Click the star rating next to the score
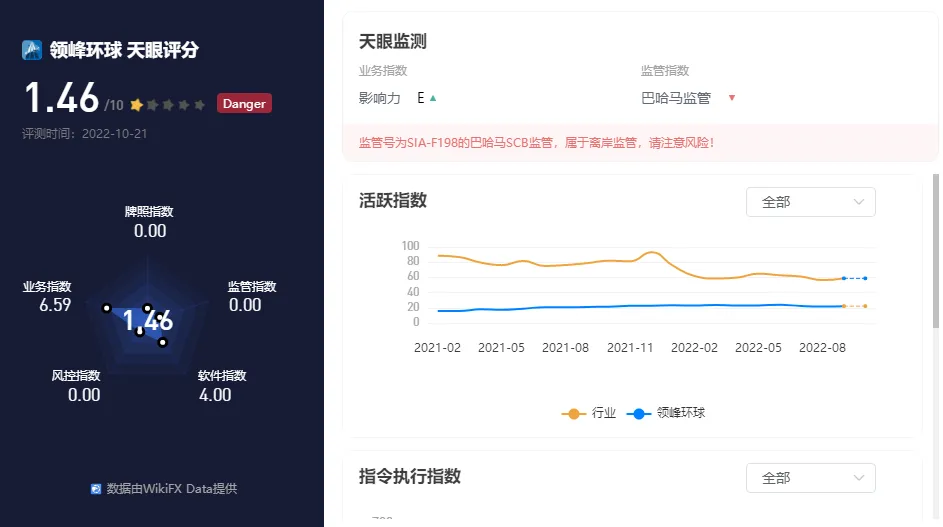This screenshot has width=943, height=527. [168, 105]
